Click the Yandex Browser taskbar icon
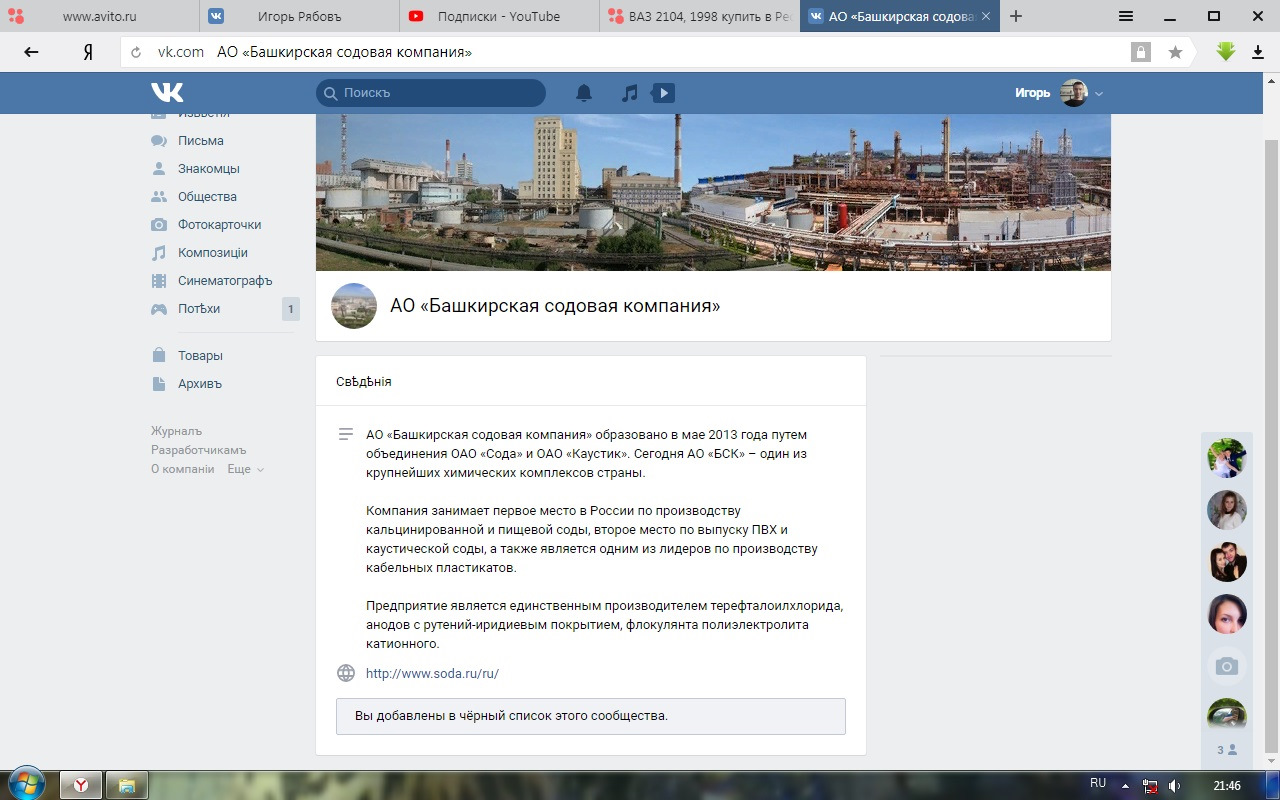Screen dimensions: 1280x800 coord(80,785)
